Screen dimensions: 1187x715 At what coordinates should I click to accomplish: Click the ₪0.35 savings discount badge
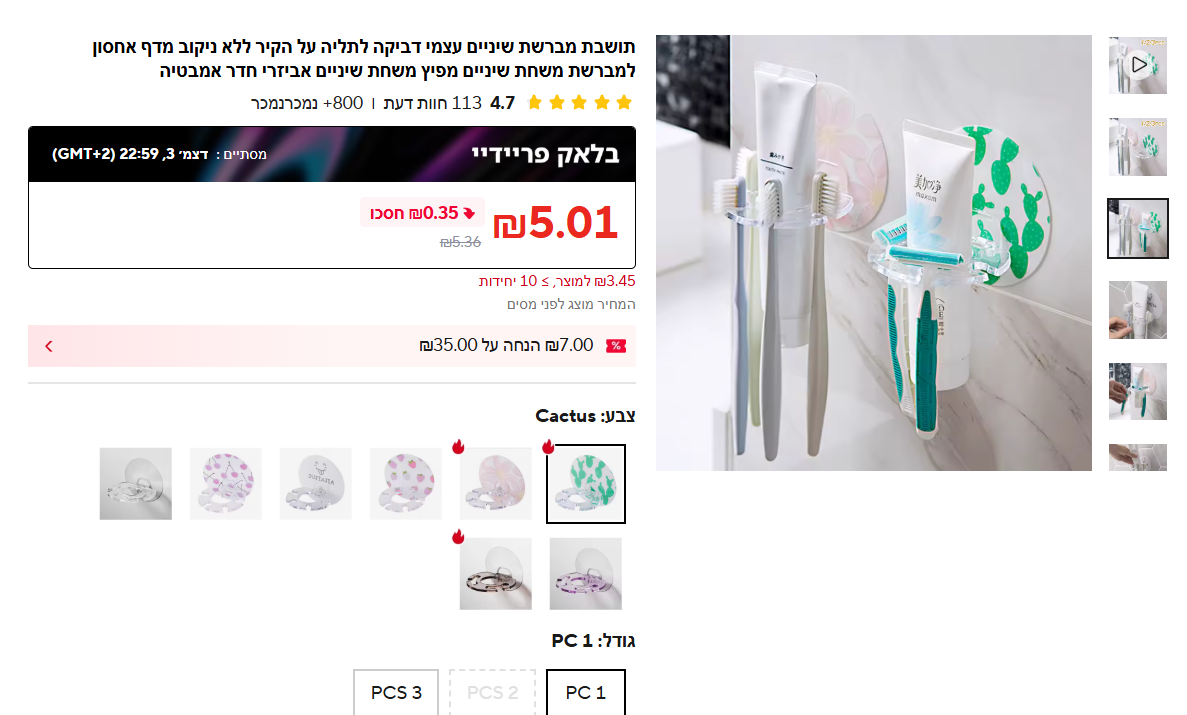tap(420, 214)
